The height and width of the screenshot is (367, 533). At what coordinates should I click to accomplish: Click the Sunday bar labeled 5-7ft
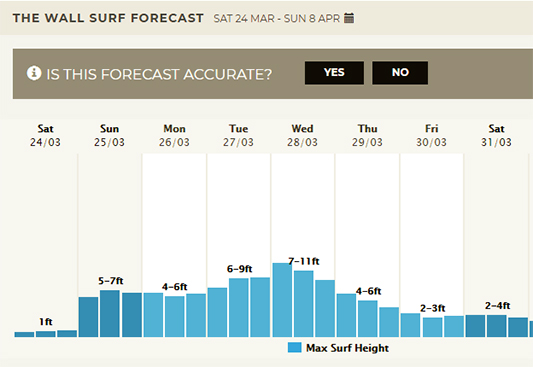pyautogui.click(x=109, y=313)
